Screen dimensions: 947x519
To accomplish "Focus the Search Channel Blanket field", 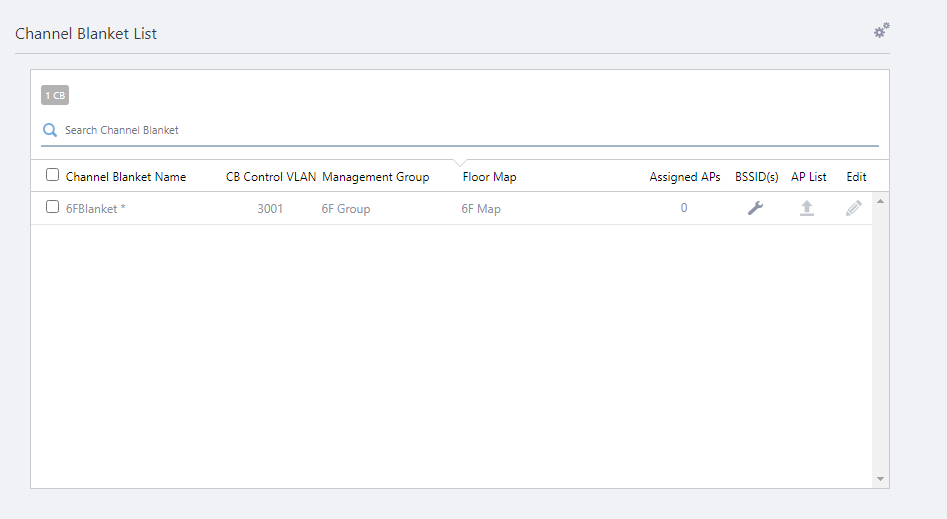I will (460, 130).
